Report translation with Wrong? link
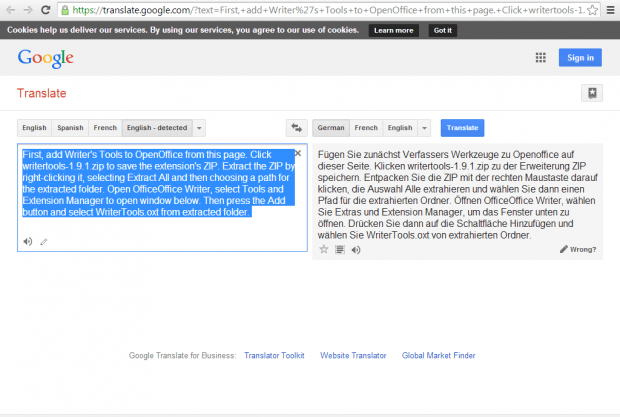This screenshot has height=417, width=620. pyautogui.click(x=578, y=249)
